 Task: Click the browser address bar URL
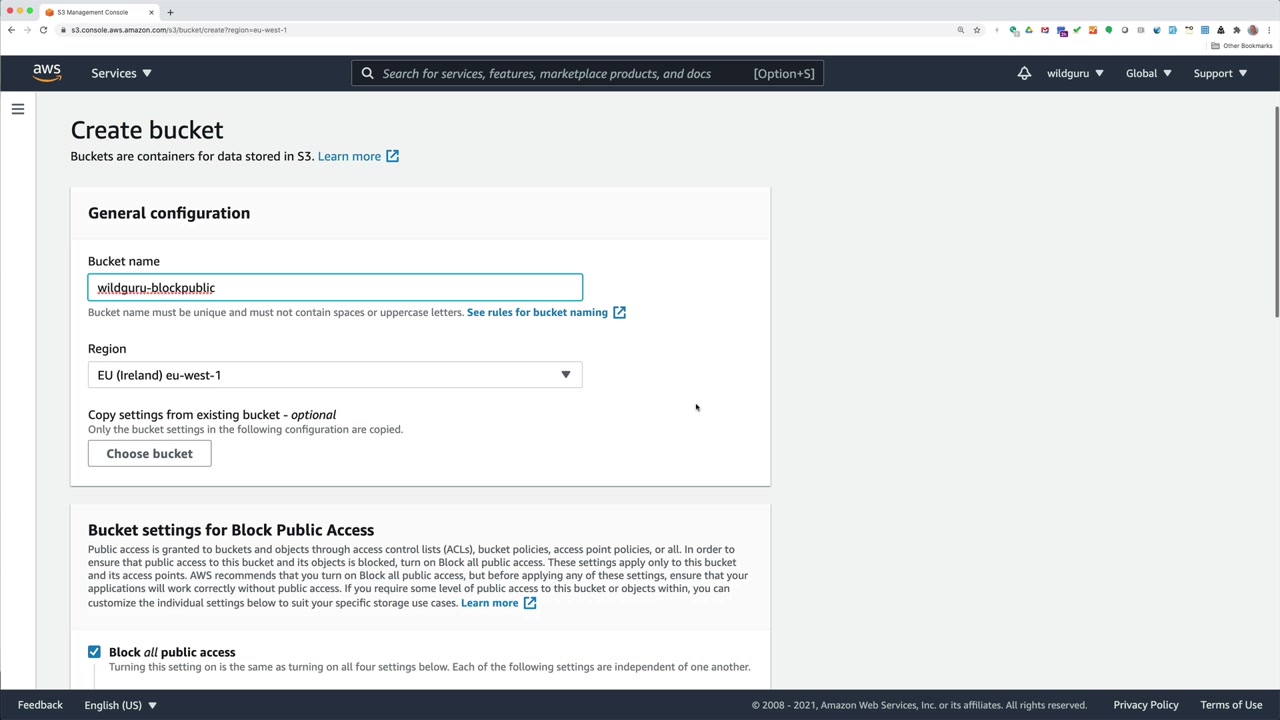179,30
